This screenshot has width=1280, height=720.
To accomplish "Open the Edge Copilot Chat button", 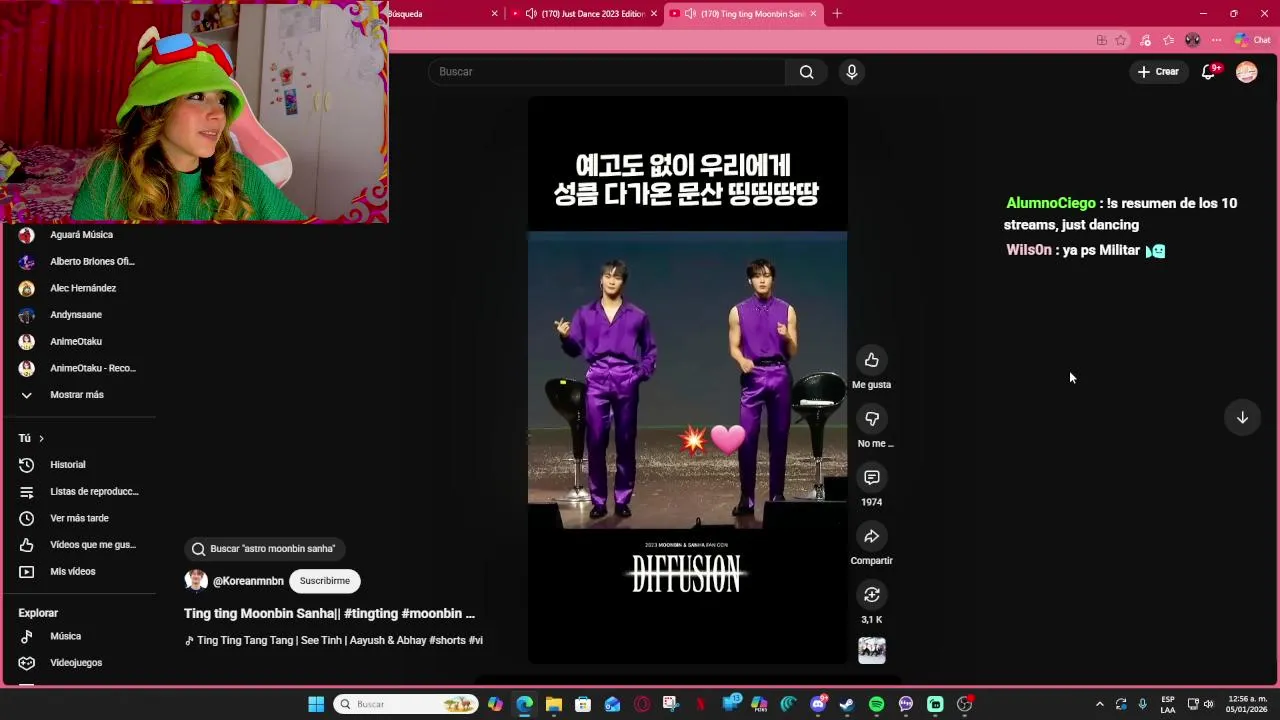I will tap(1252, 40).
